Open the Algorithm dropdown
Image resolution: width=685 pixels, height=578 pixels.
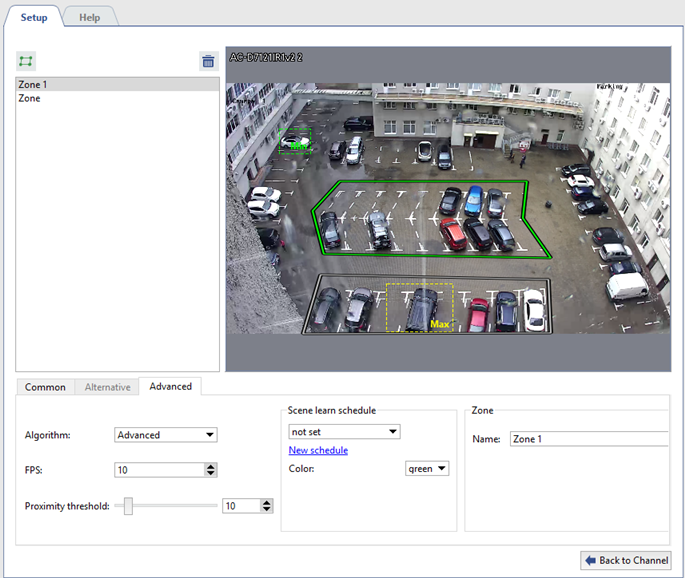tap(166, 435)
